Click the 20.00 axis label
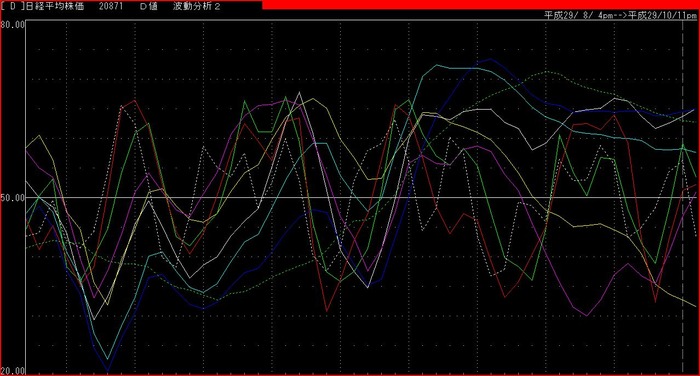The image size is (700, 376). 12,371
